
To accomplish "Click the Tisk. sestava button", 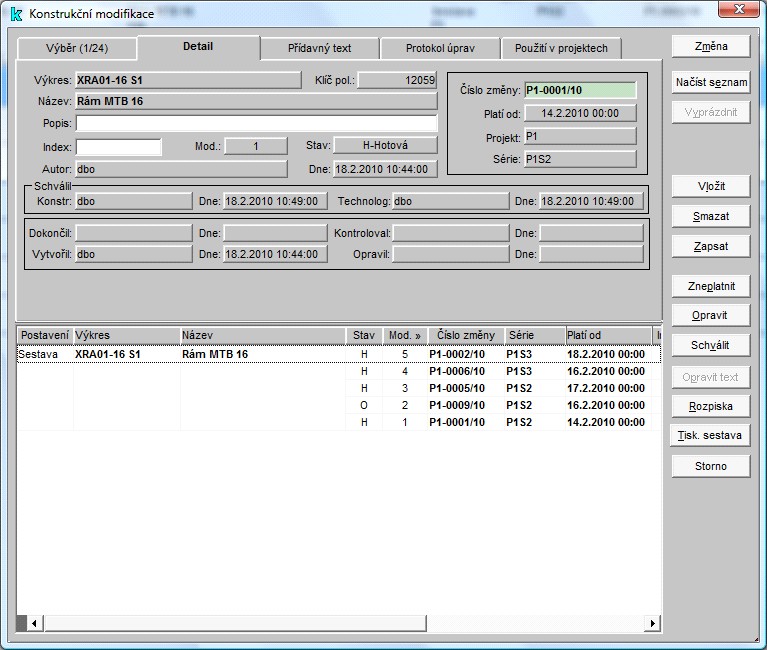I will click(710, 435).
